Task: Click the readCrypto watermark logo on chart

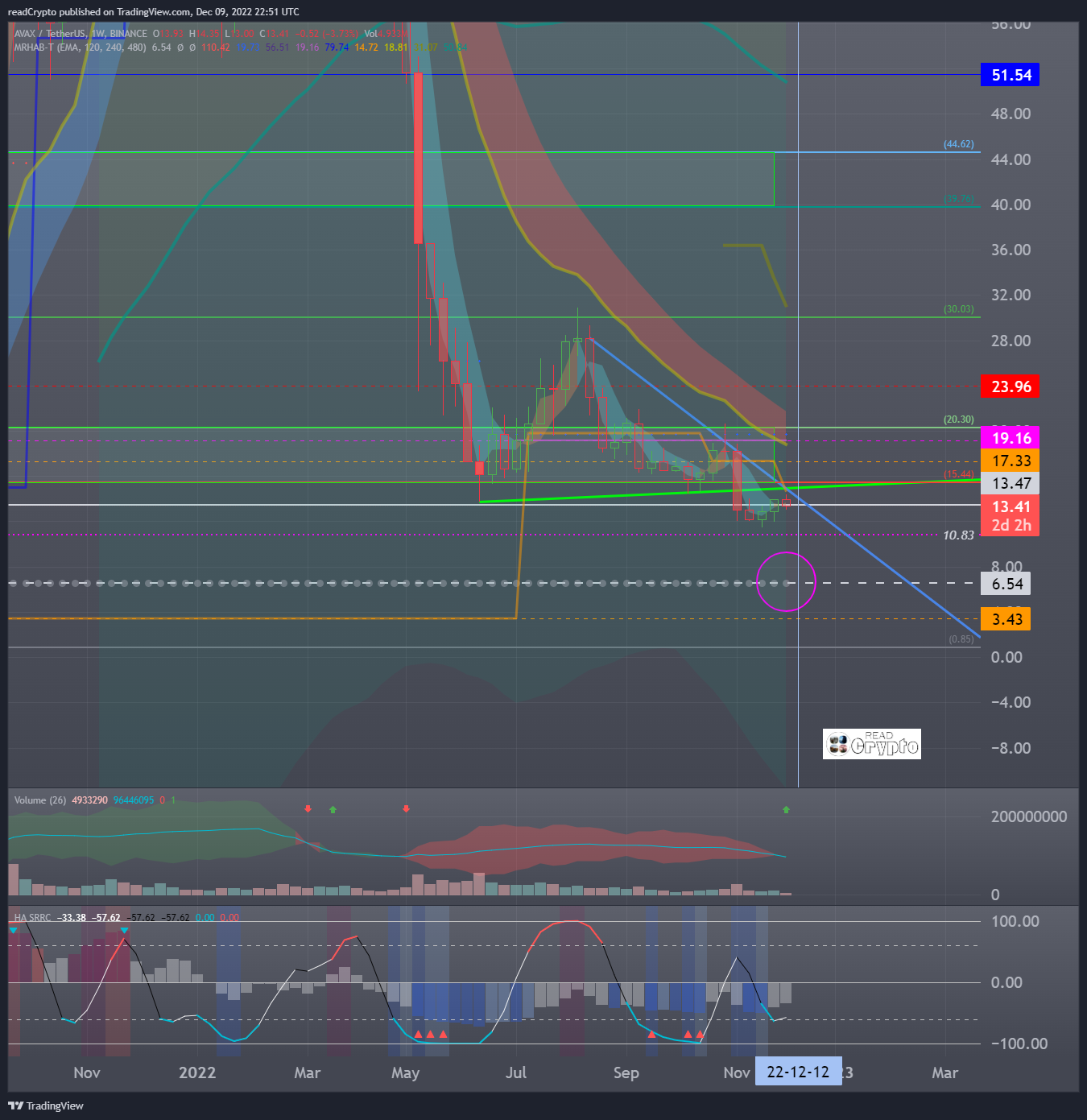Action: [872, 744]
